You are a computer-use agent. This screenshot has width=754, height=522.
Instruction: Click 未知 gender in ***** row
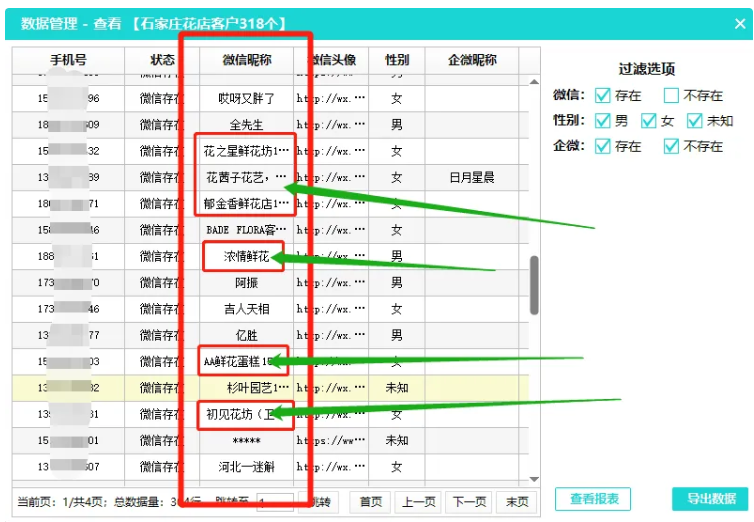(397, 440)
